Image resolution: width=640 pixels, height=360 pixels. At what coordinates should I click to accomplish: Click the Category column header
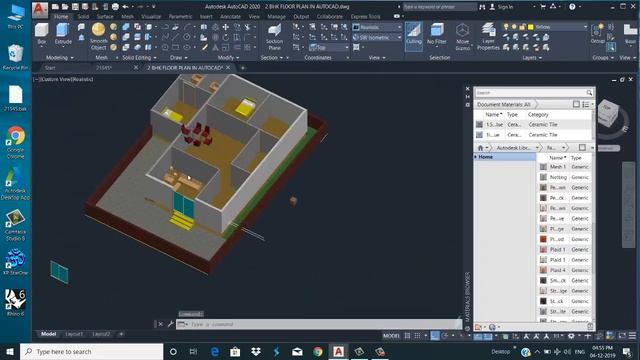click(538, 115)
